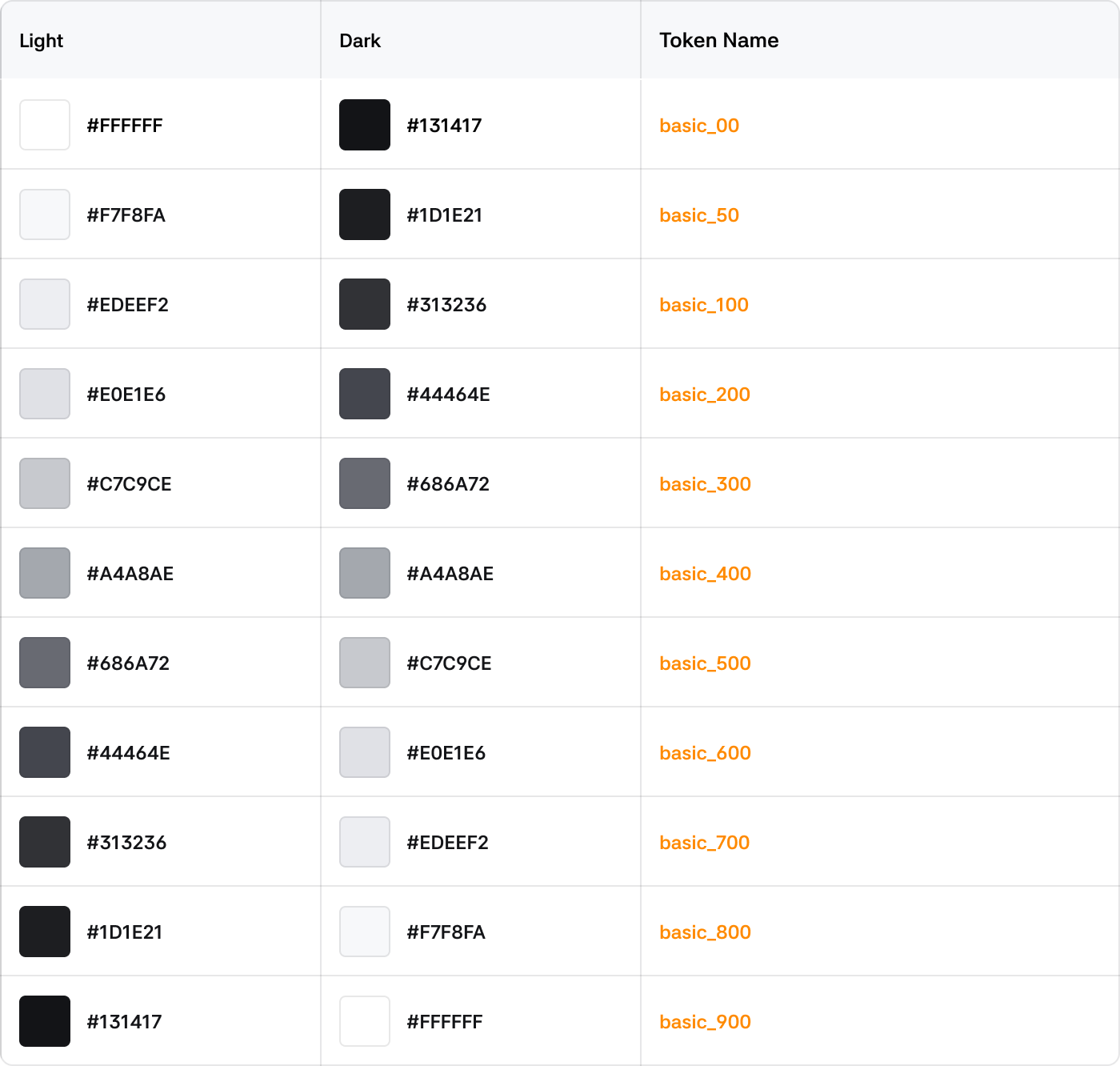Click the Dark column header
Screen dimensions: 1120x1066
click(360, 41)
